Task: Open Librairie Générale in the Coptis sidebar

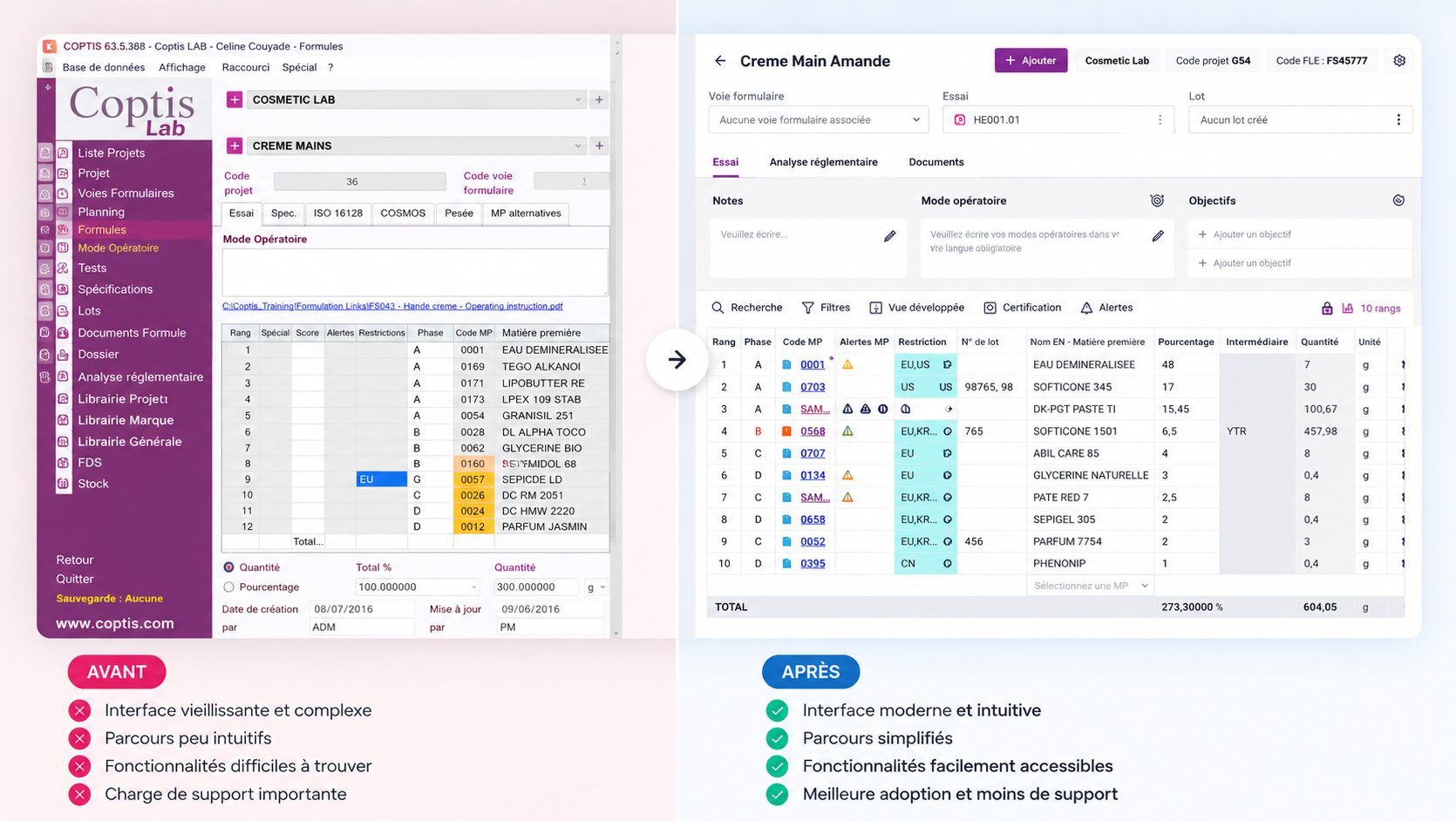Action: click(129, 442)
